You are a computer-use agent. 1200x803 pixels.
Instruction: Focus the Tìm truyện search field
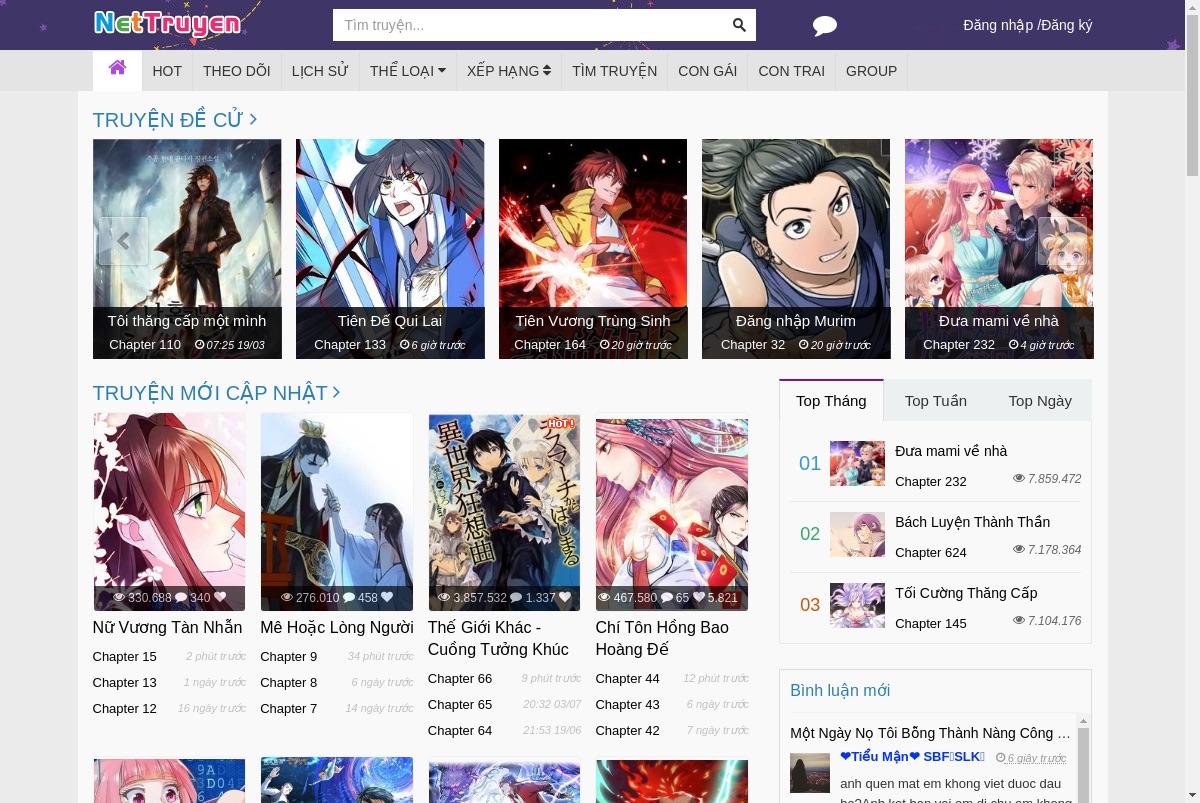[529, 25]
